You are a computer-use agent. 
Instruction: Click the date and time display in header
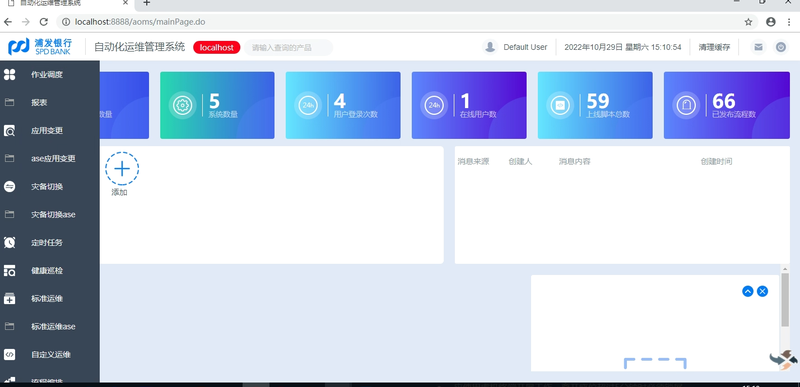(622, 47)
